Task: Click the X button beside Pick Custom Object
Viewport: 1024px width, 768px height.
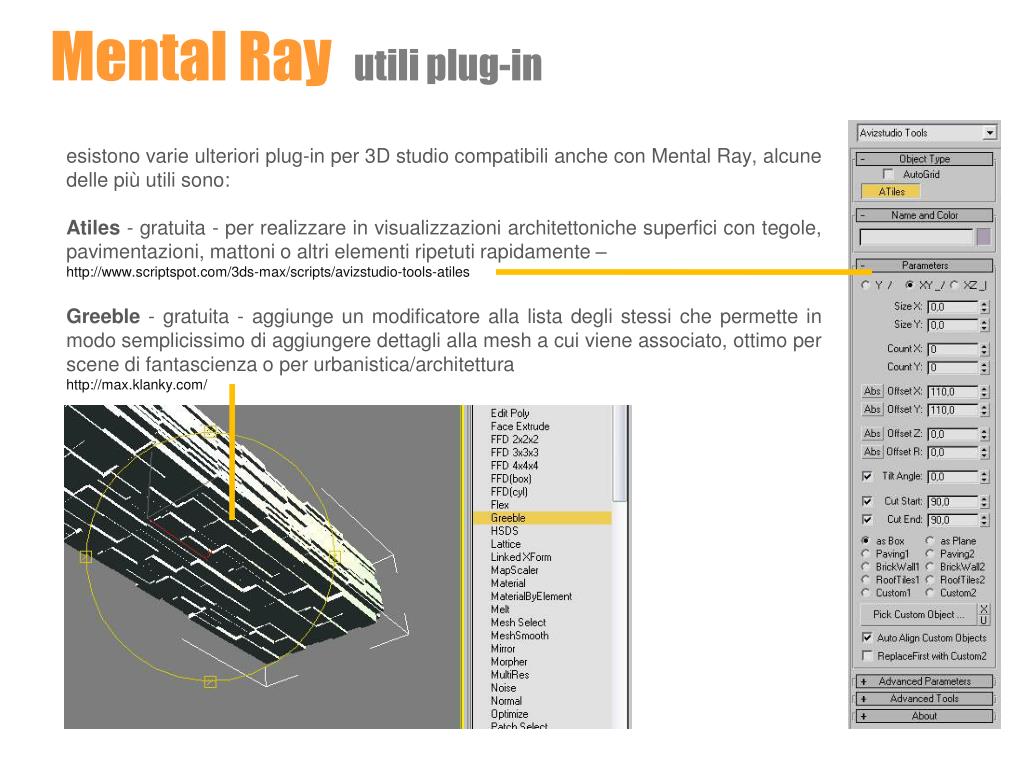Action: [x=984, y=609]
